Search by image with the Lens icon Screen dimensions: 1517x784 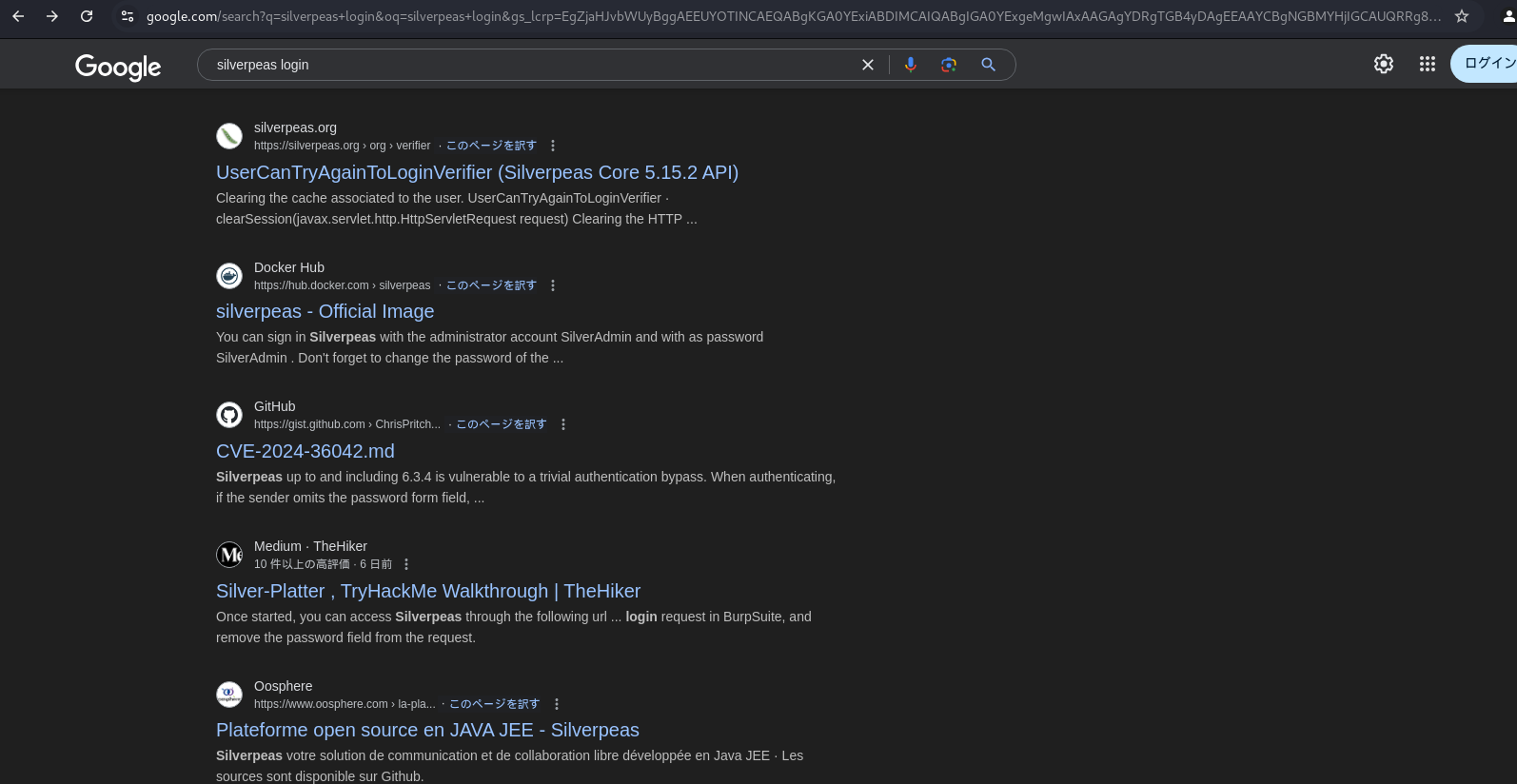click(x=949, y=65)
